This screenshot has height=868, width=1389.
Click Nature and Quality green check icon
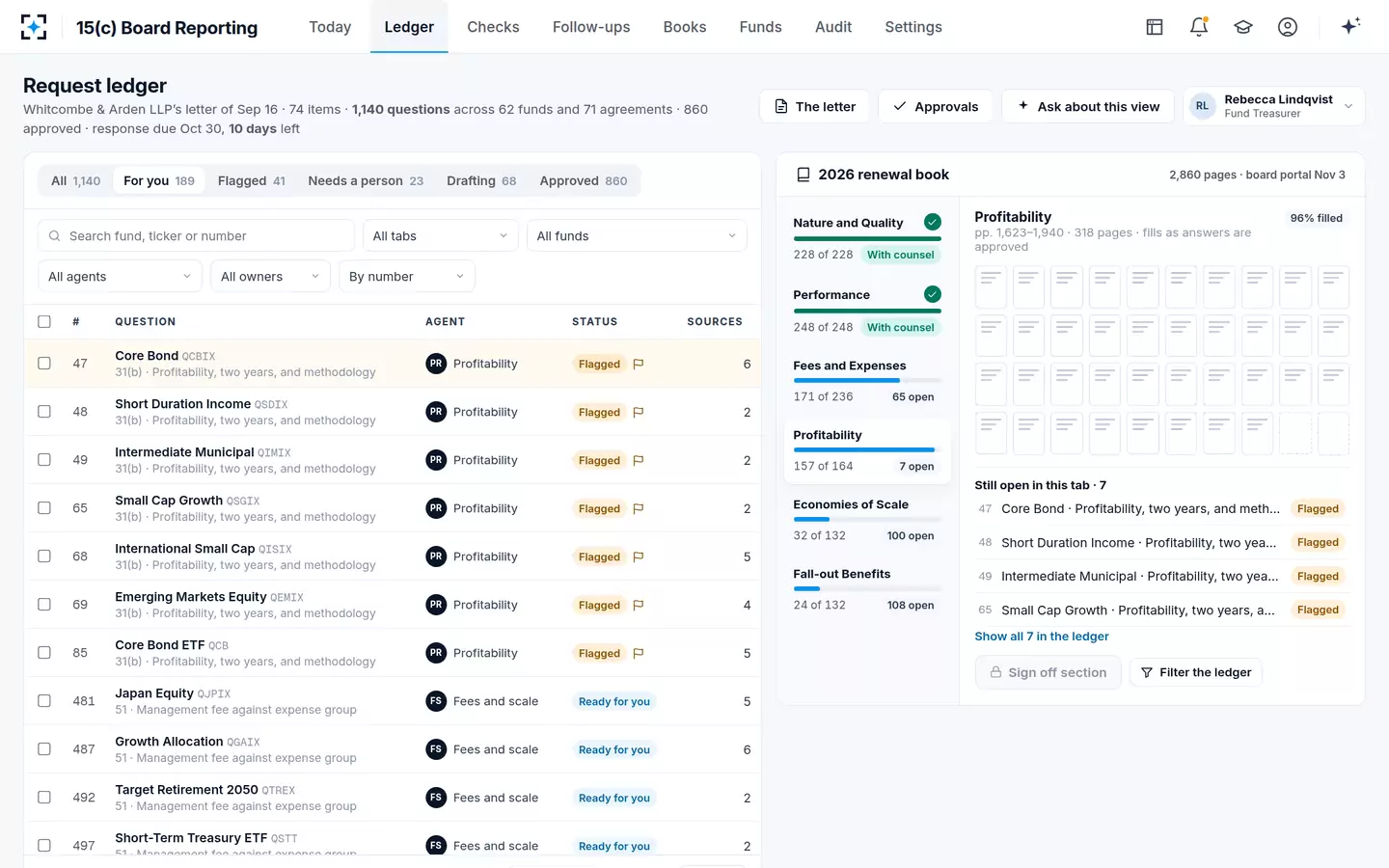pos(933,222)
